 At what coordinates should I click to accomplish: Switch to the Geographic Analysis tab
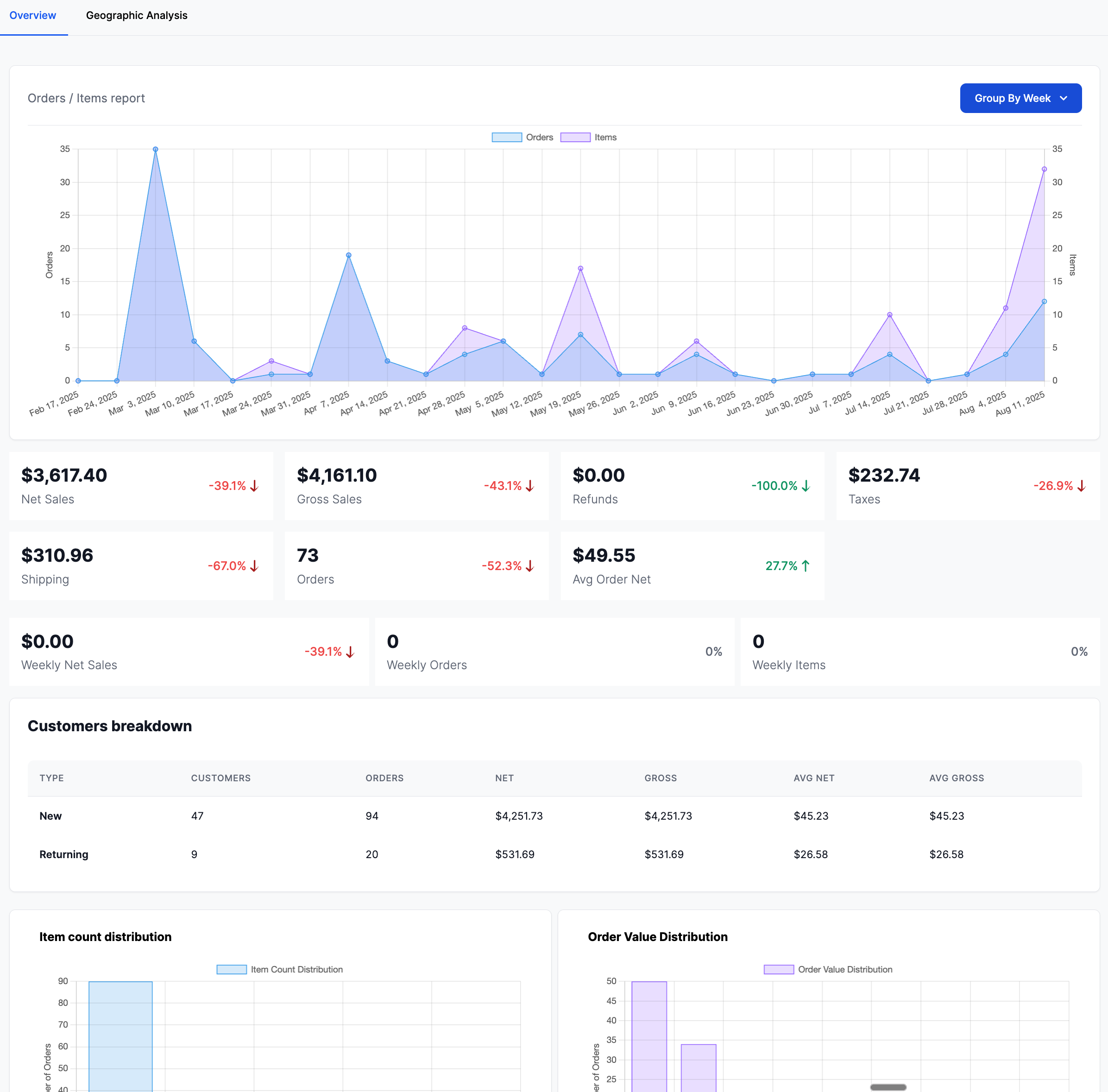(x=137, y=15)
